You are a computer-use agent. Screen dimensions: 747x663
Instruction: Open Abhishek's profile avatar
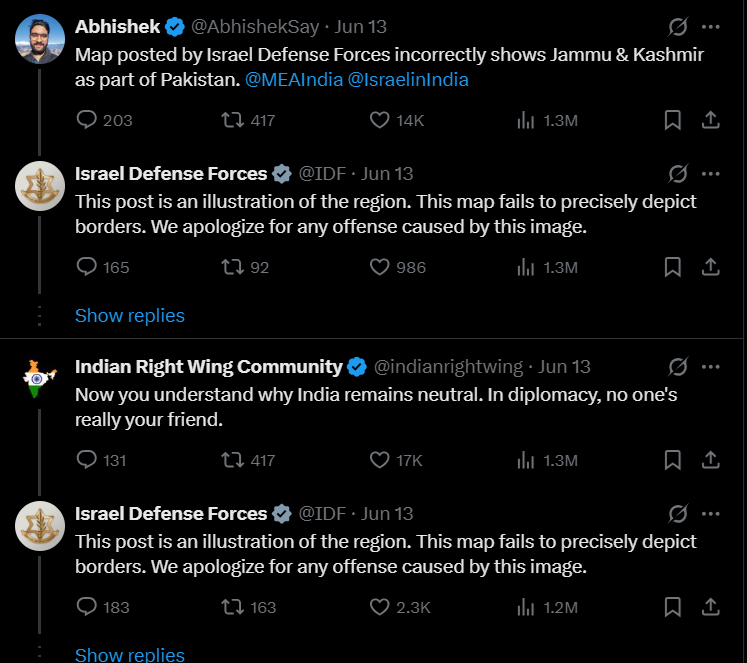(x=40, y=40)
